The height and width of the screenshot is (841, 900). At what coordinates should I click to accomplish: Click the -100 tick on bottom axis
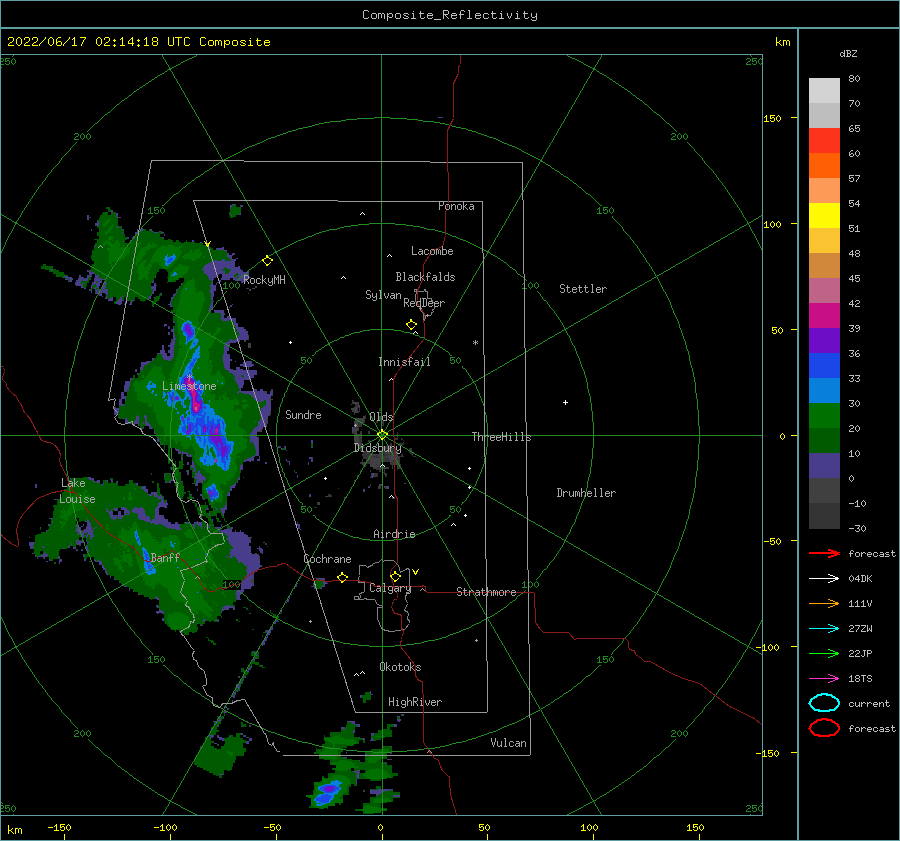click(165, 827)
